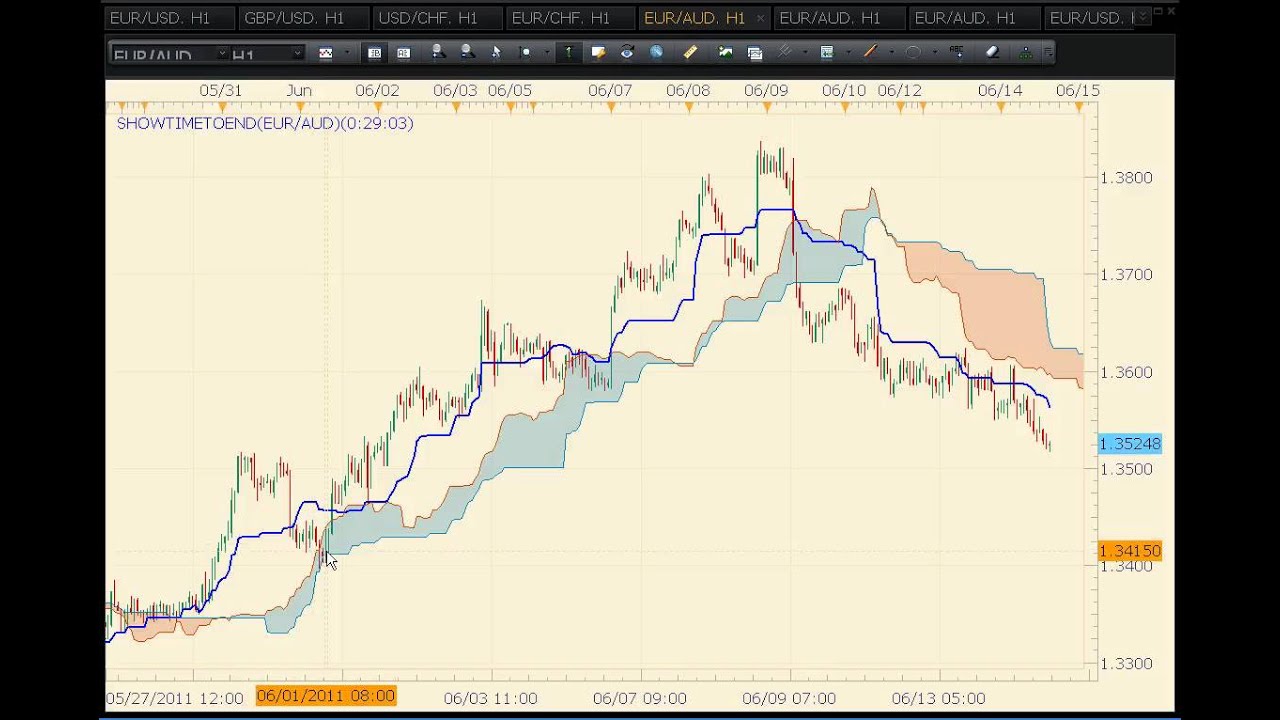Expand the pitchfork tool dropdown arrow
Image resolution: width=1280 pixels, height=720 pixels.
[805, 53]
